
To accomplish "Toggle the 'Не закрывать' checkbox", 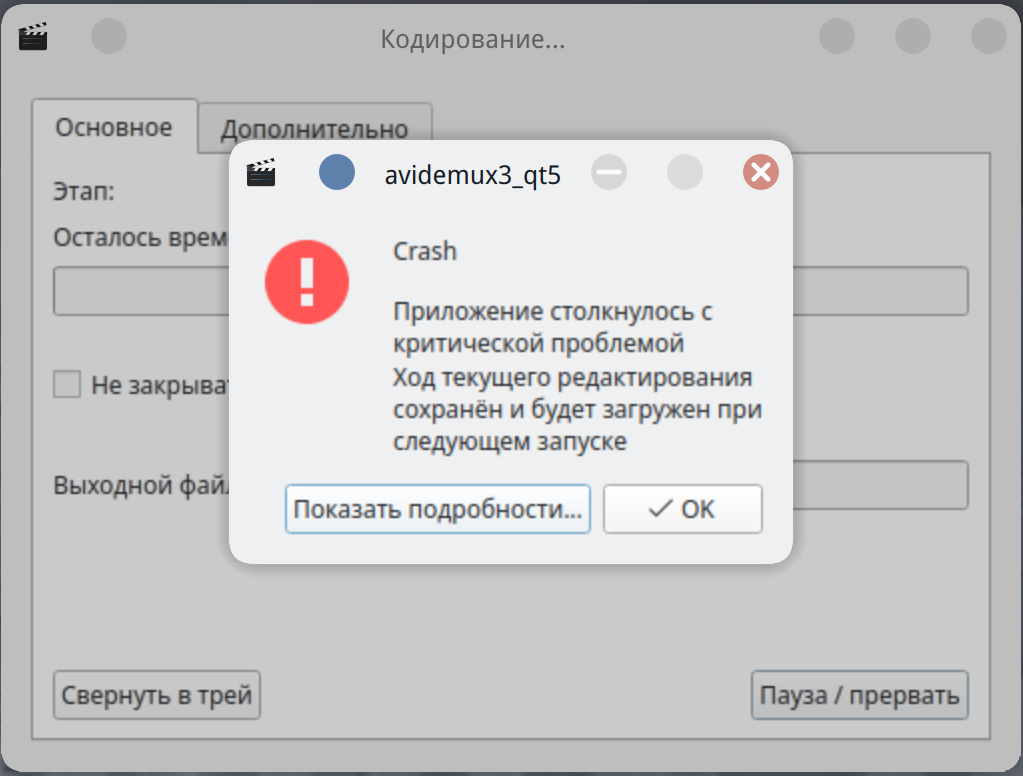I will pyautogui.click(x=67, y=384).
